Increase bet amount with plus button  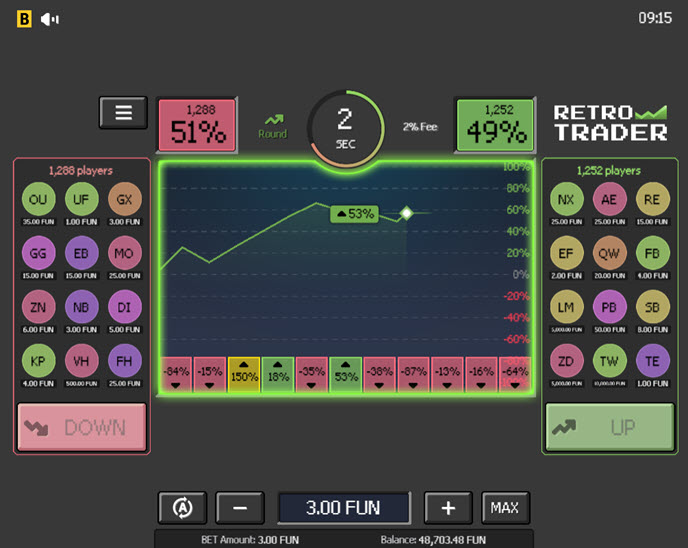[x=448, y=508]
